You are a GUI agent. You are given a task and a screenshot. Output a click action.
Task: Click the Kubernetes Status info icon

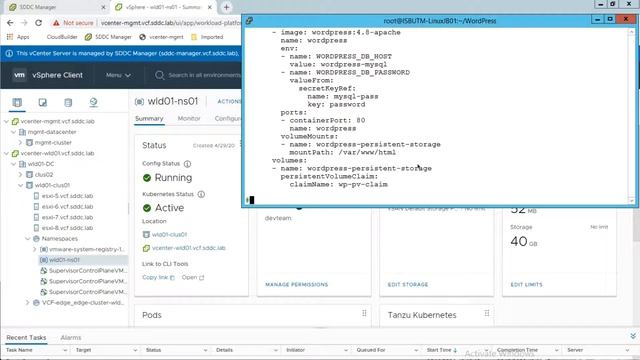201,194
